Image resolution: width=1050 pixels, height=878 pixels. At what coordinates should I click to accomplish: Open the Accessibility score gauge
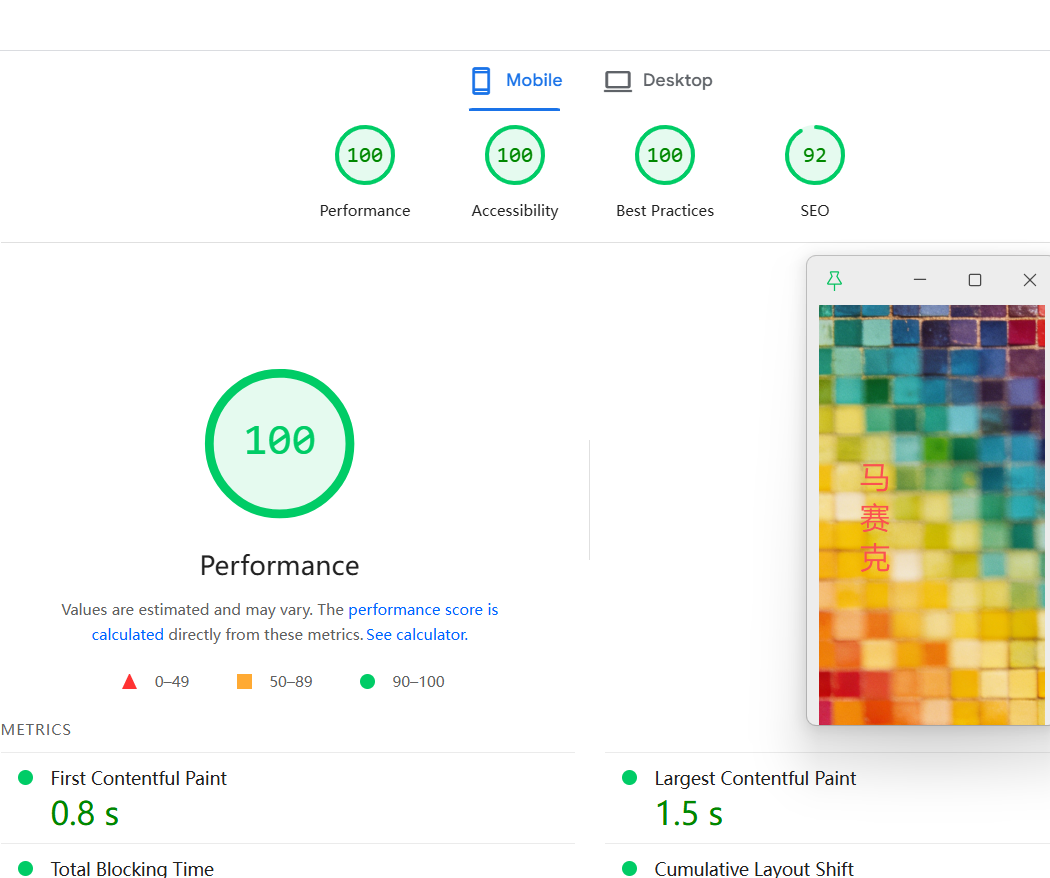pyautogui.click(x=515, y=155)
